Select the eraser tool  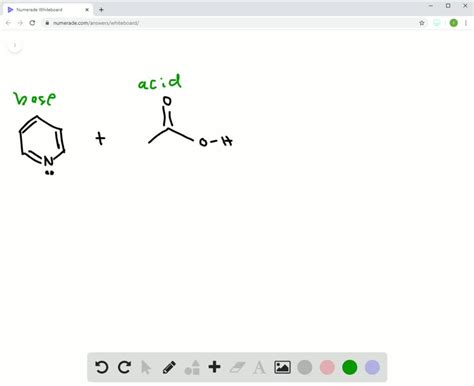click(237, 367)
